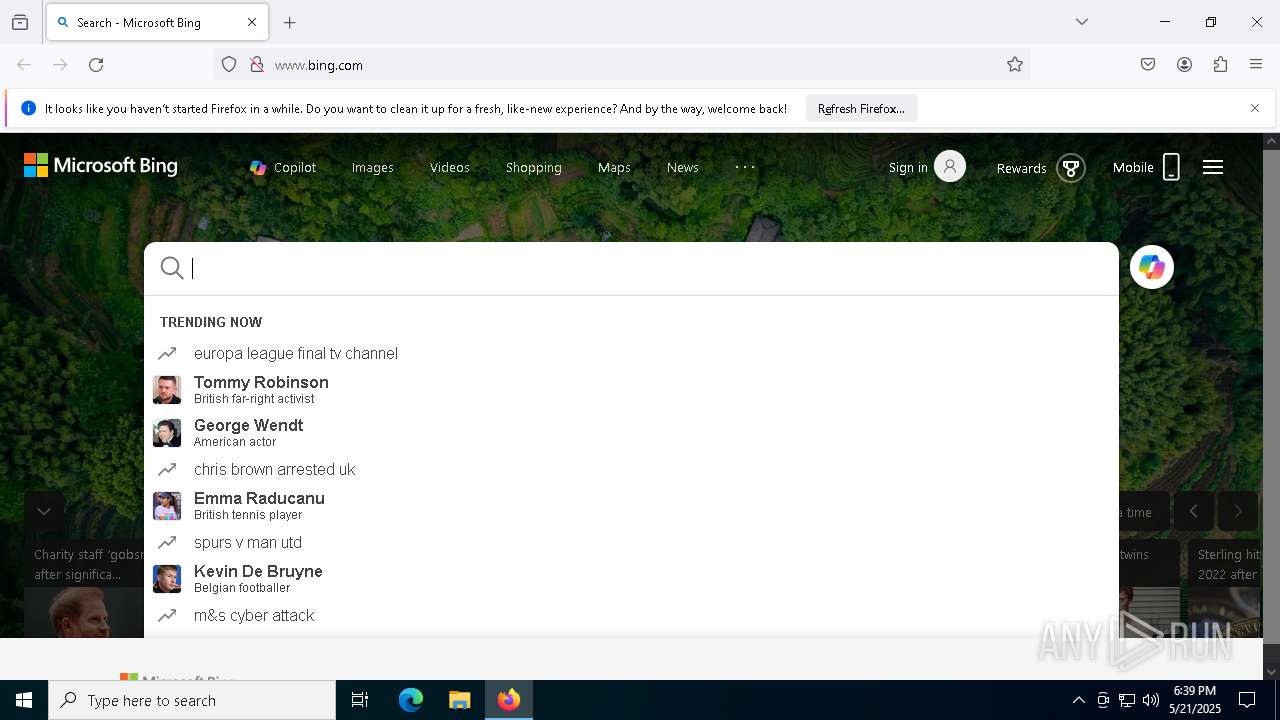
Task: Select the Tommy Robinson suggestion
Action: (631, 389)
